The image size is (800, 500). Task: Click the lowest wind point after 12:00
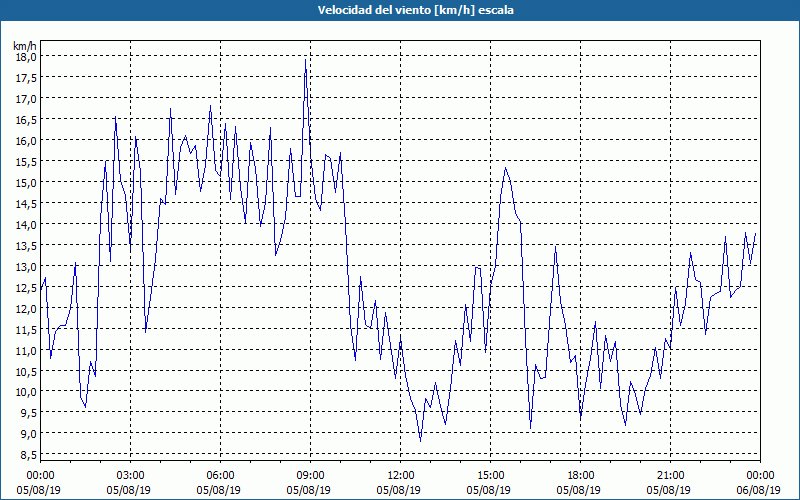tap(420, 440)
